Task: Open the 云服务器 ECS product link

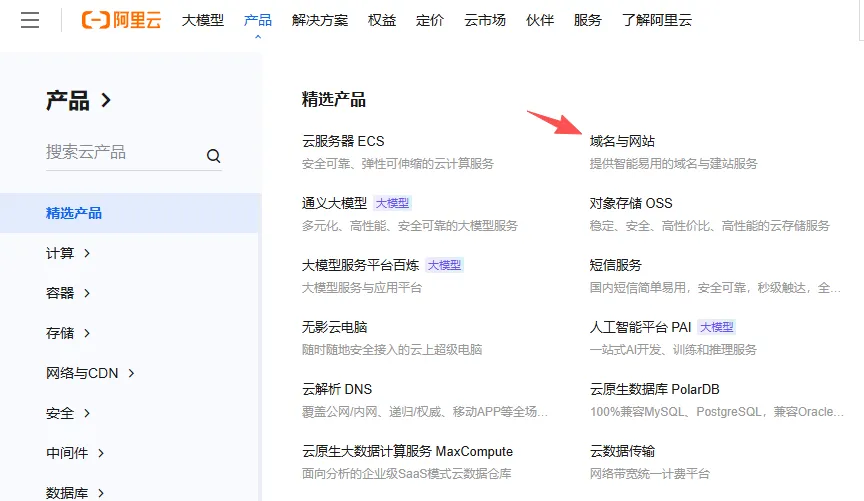Action: coord(343,141)
